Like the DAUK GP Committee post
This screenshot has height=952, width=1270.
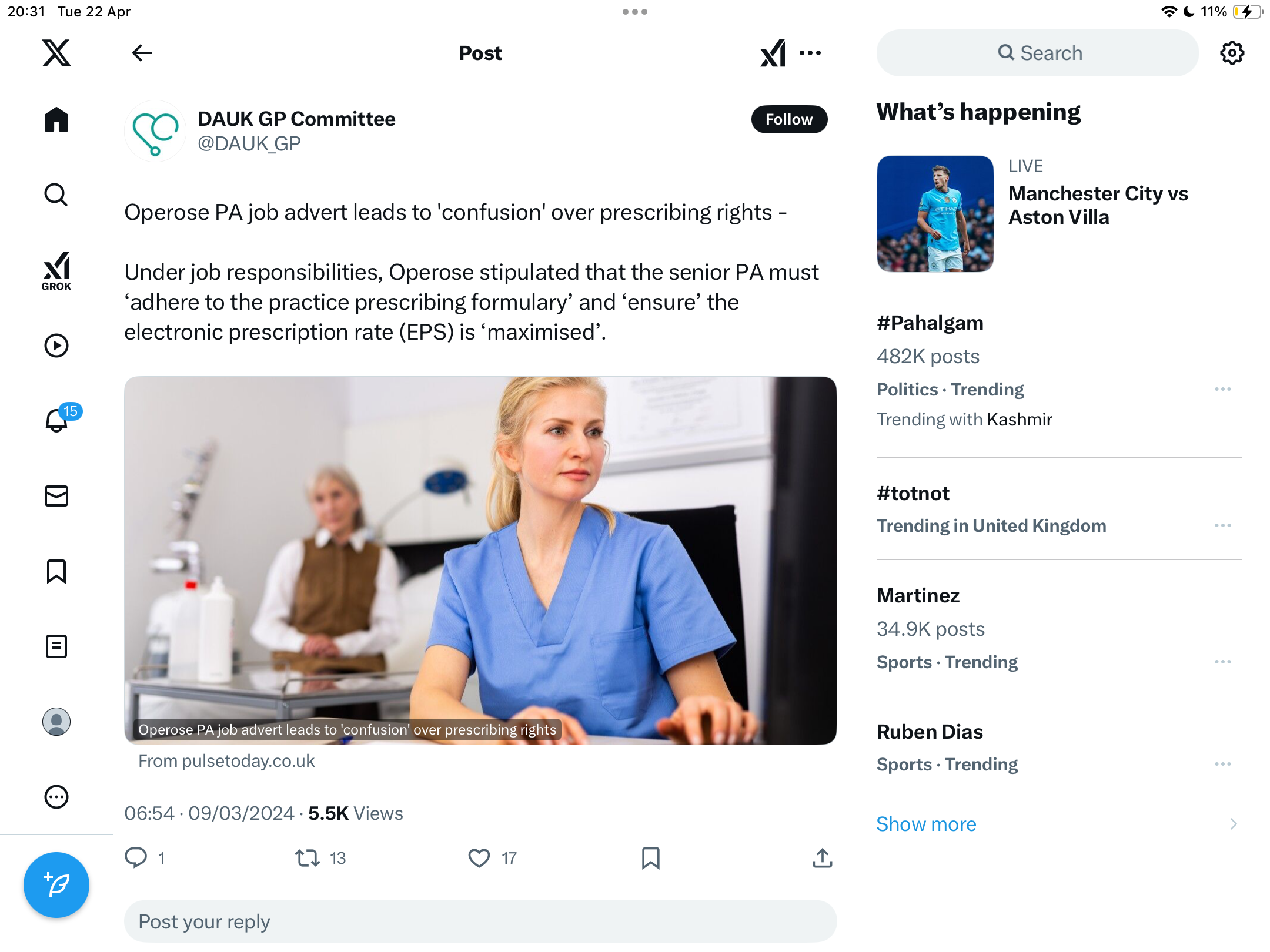coord(479,858)
